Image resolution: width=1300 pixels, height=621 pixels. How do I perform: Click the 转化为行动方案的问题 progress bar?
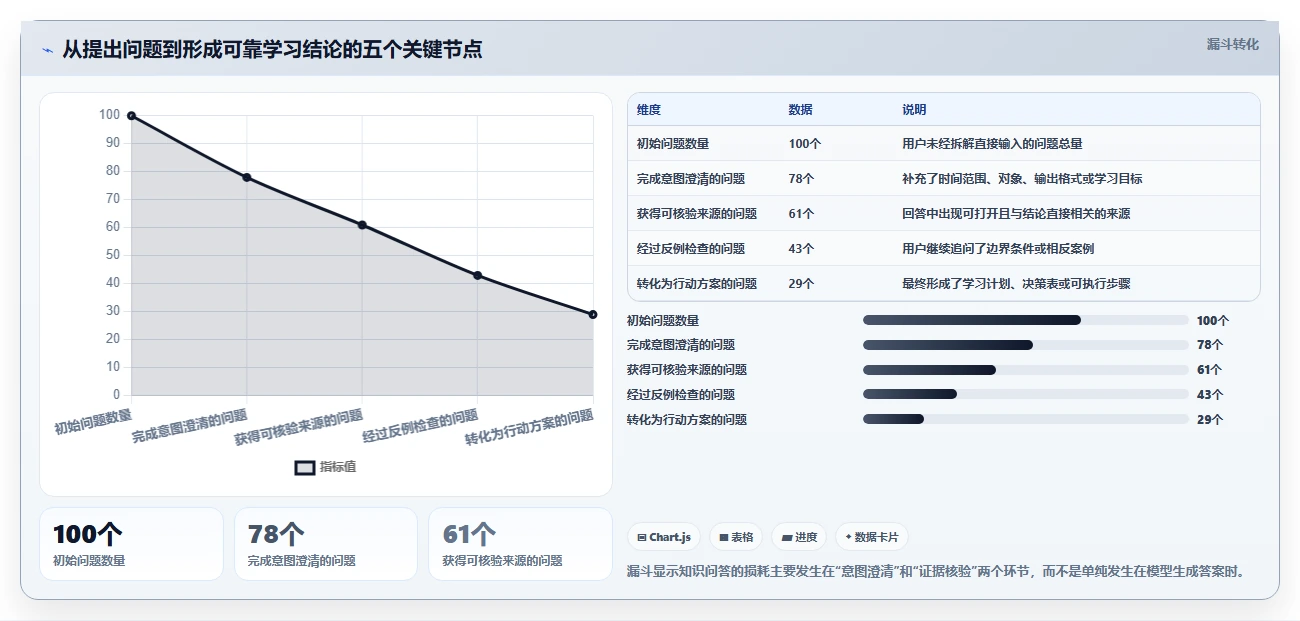(x=1025, y=420)
